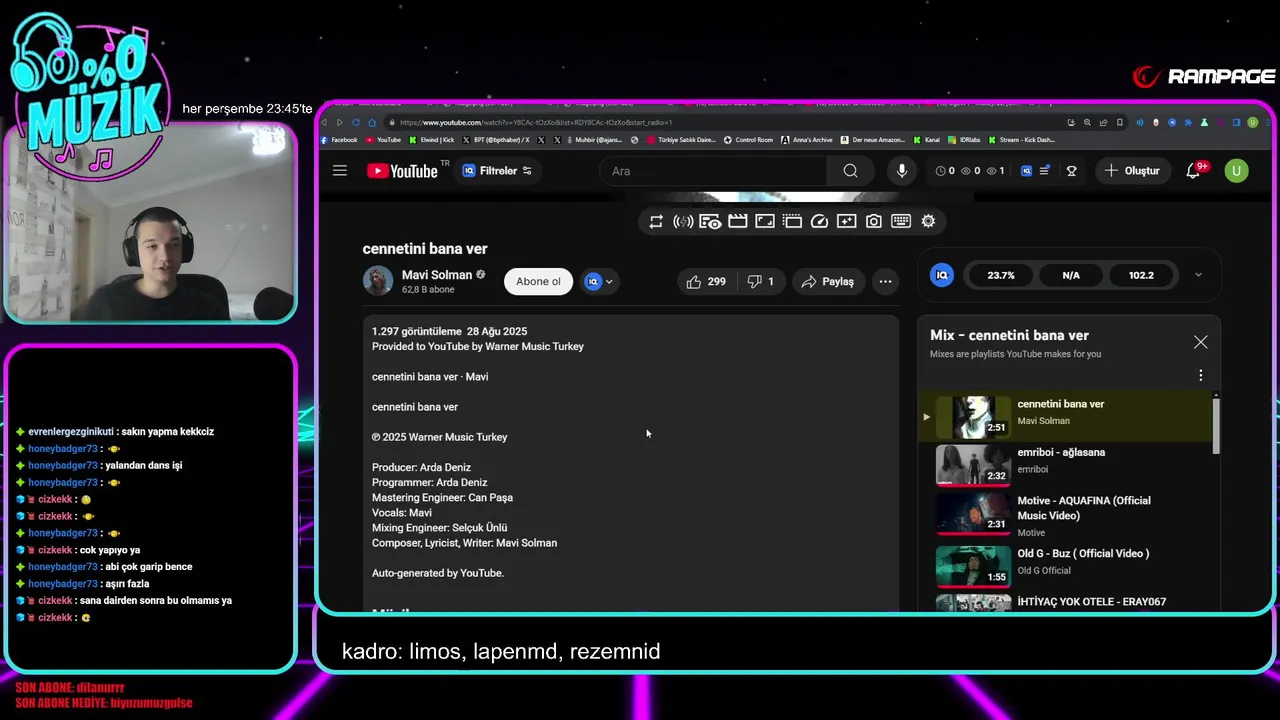
Task: Click the 'Producer: Arda Deniz' credit line
Action: pyautogui.click(x=421, y=467)
